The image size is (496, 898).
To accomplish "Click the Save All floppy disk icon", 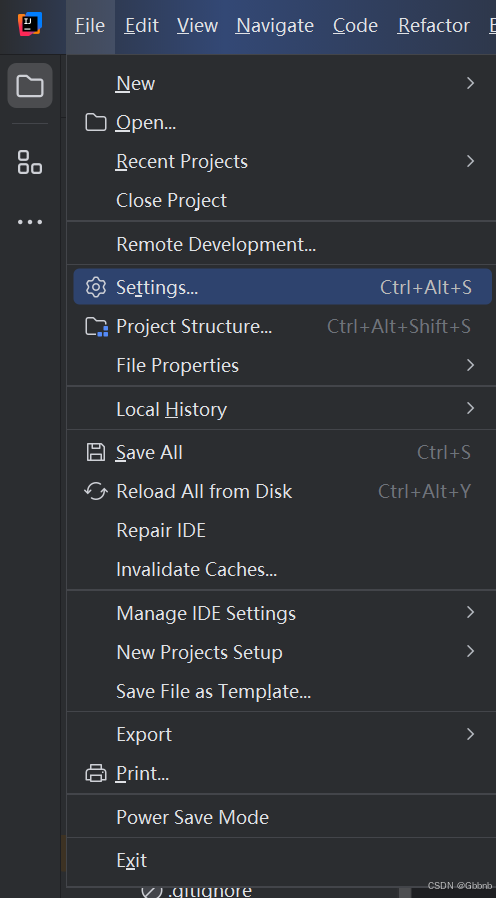I will (x=96, y=452).
